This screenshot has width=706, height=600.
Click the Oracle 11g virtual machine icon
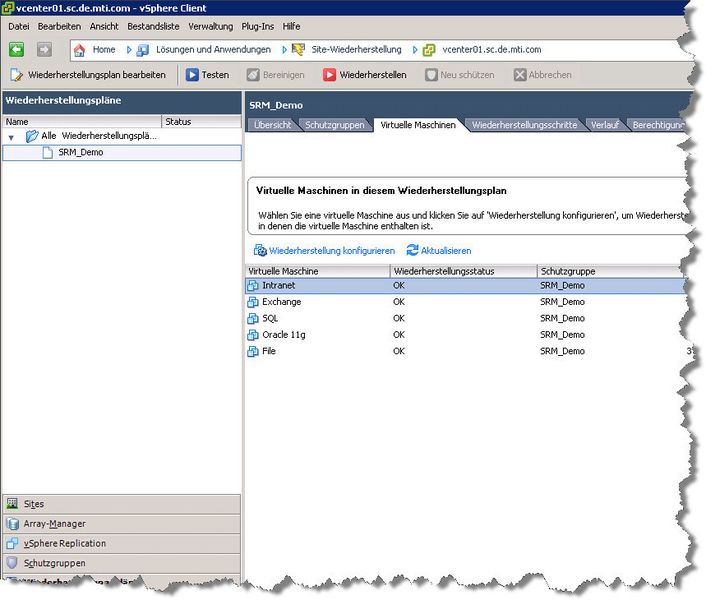[x=253, y=335]
